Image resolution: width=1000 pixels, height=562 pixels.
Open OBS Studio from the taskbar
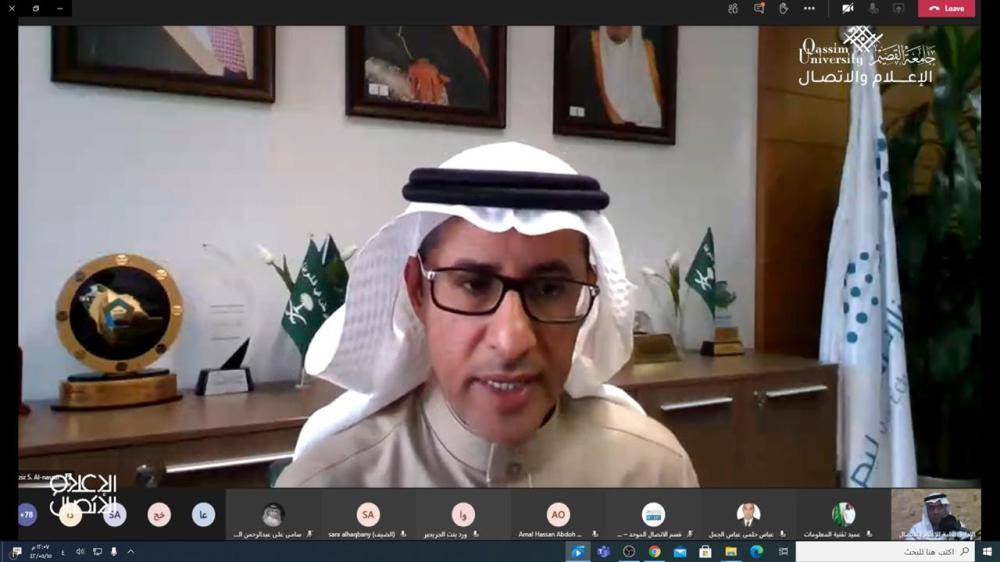(629, 551)
